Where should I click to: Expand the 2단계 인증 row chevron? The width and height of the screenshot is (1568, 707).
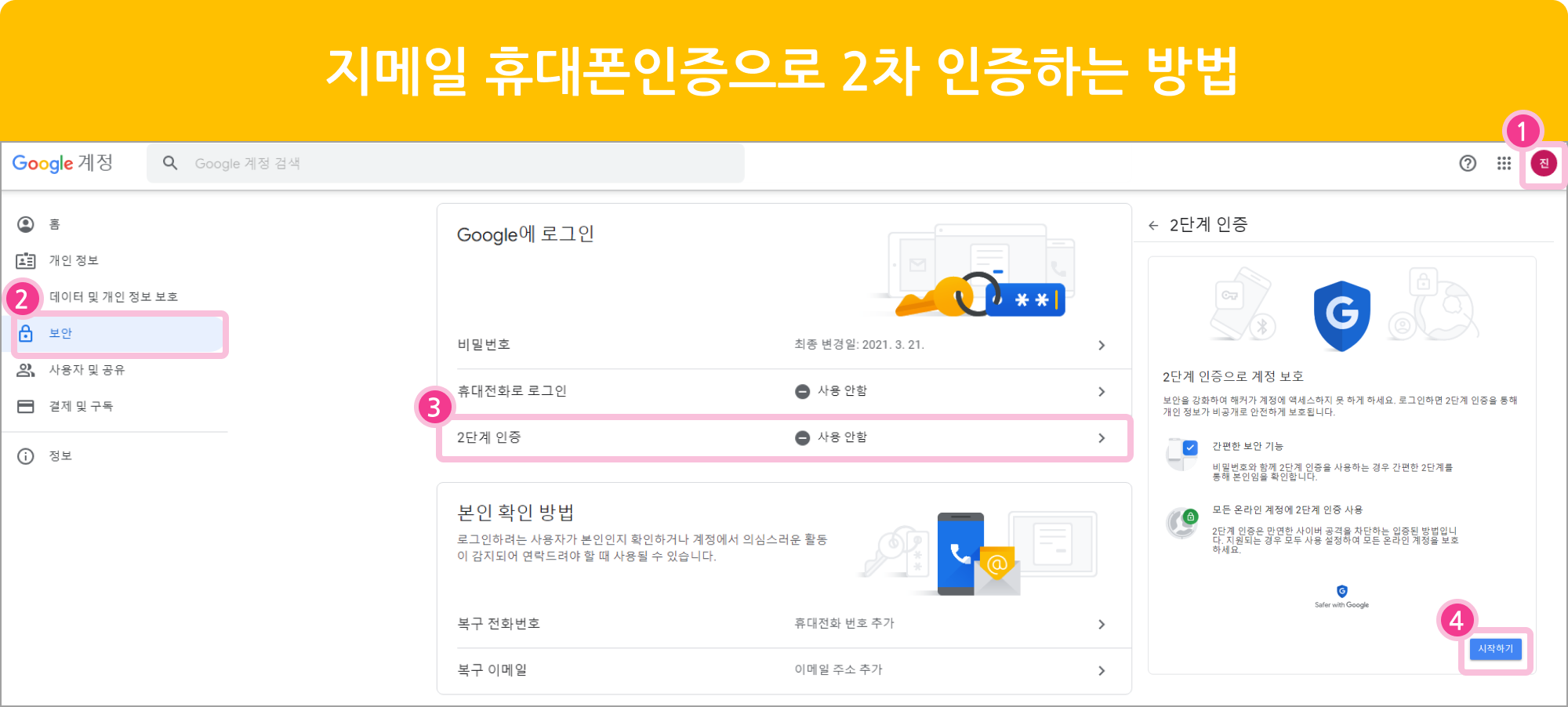[x=1102, y=438]
